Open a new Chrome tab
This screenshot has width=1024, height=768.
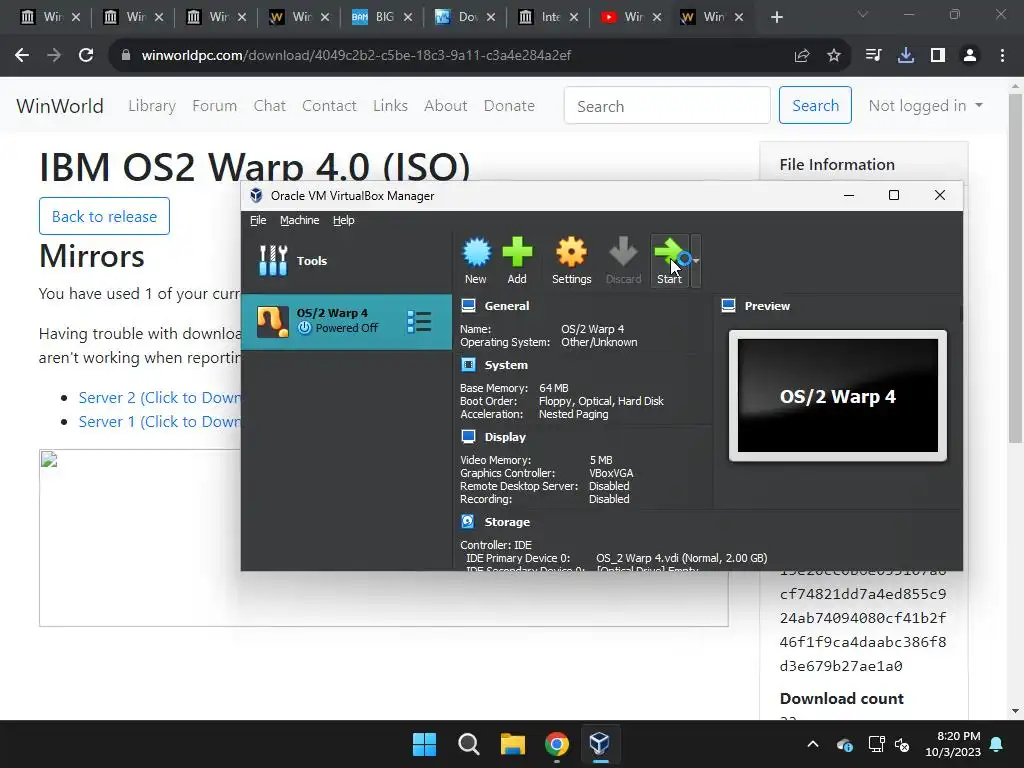pos(776,18)
